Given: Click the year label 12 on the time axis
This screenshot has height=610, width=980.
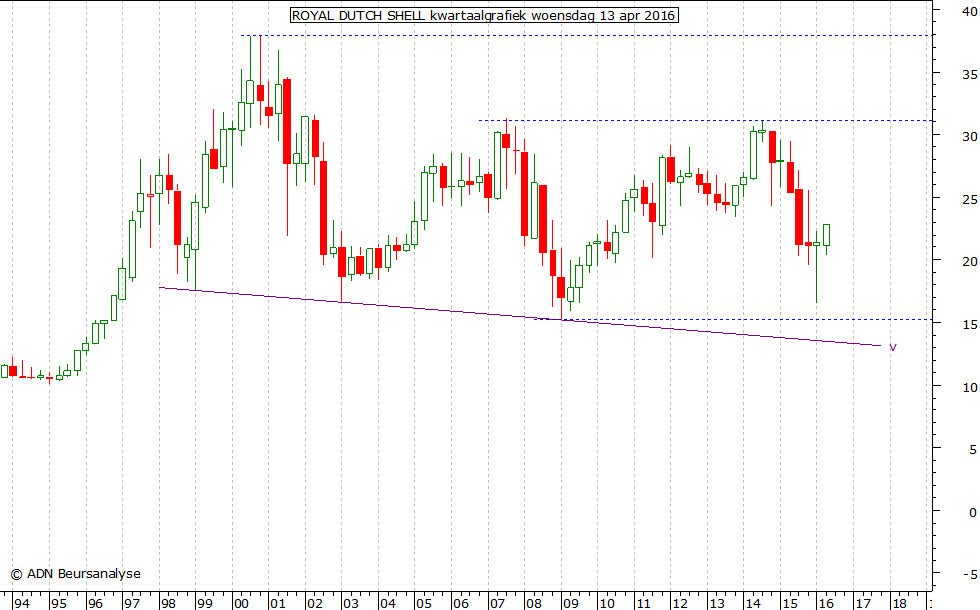Looking at the screenshot, I should [x=680, y=604].
